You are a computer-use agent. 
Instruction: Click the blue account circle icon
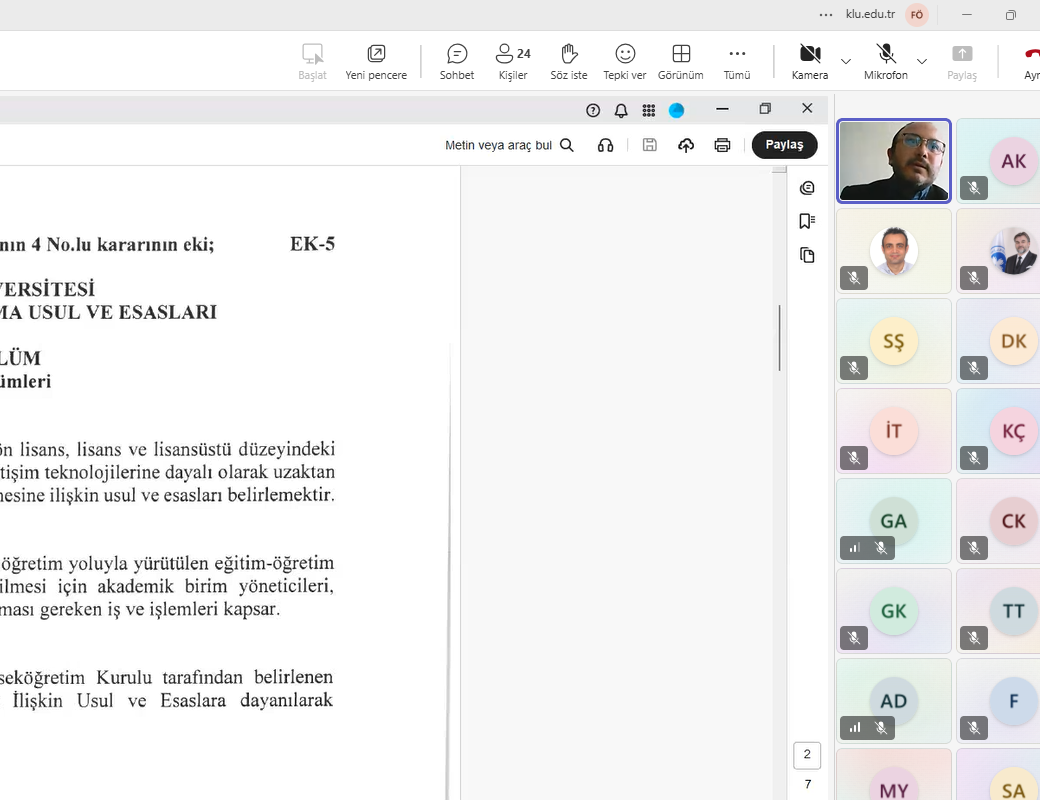tap(677, 111)
